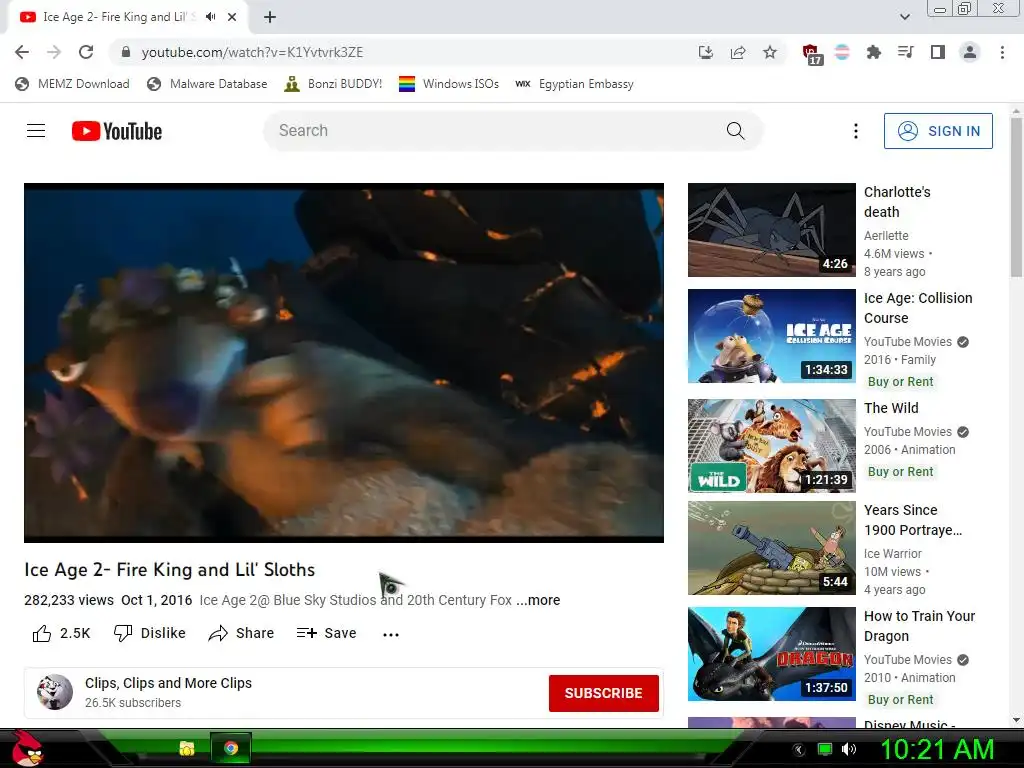Click Buy or Rent under How to Train Your Dragon
The image size is (1024, 768).
pos(901,699)
